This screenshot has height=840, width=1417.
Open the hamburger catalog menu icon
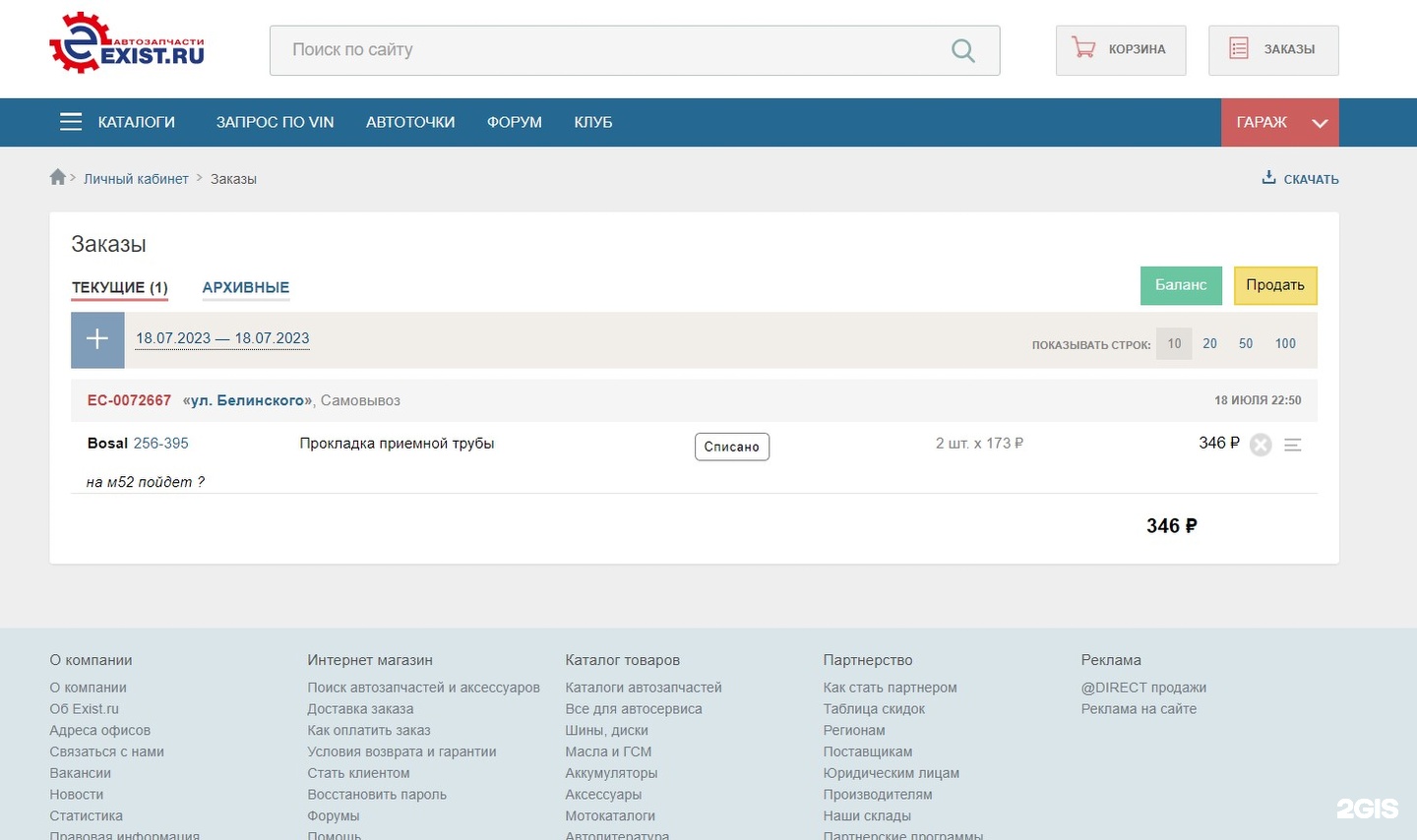pos(71,122)
